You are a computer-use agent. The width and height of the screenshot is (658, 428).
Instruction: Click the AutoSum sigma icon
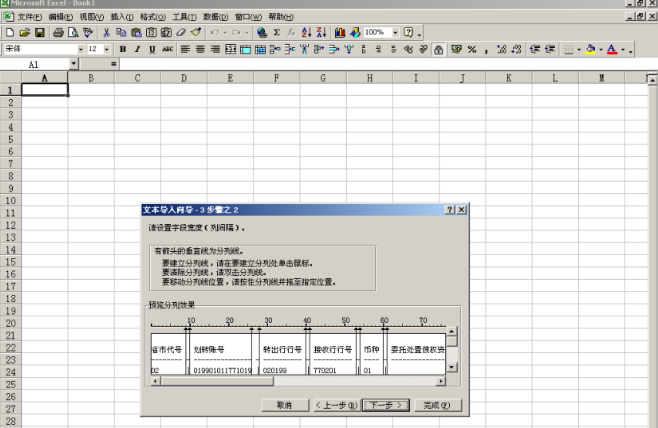277,32
